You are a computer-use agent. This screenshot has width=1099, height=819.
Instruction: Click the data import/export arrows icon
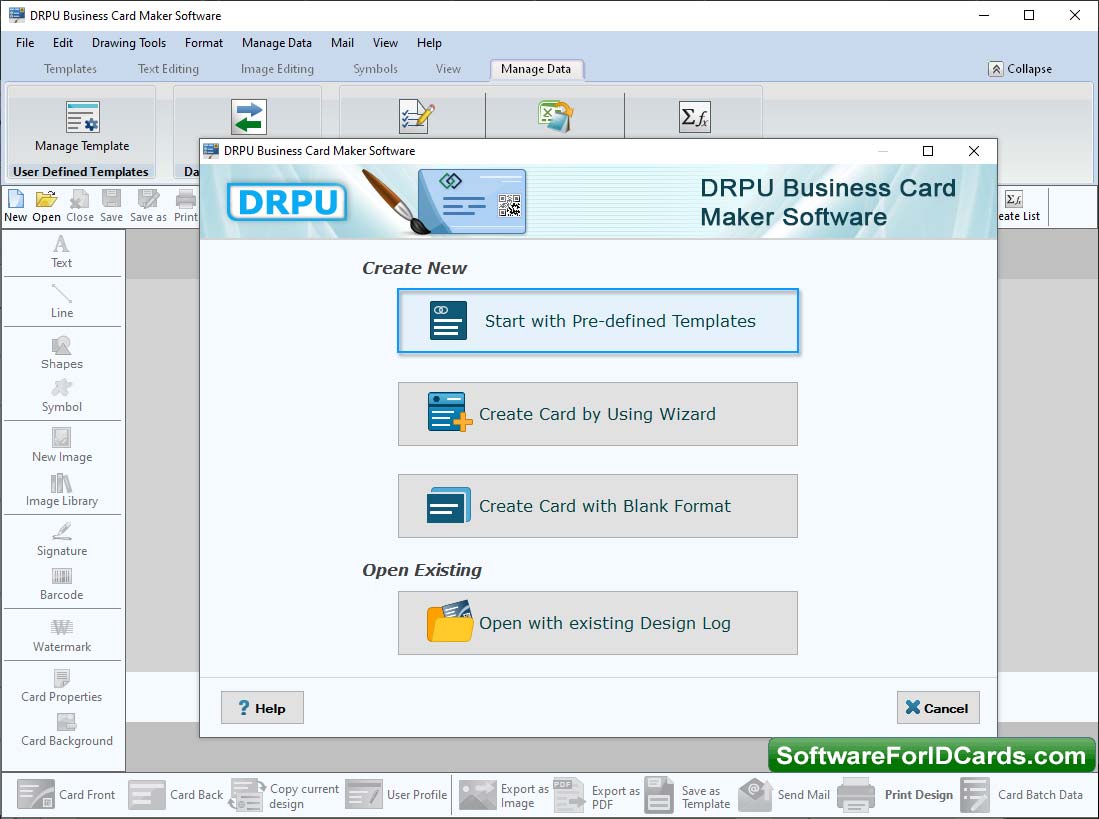[x=249, y=117]
